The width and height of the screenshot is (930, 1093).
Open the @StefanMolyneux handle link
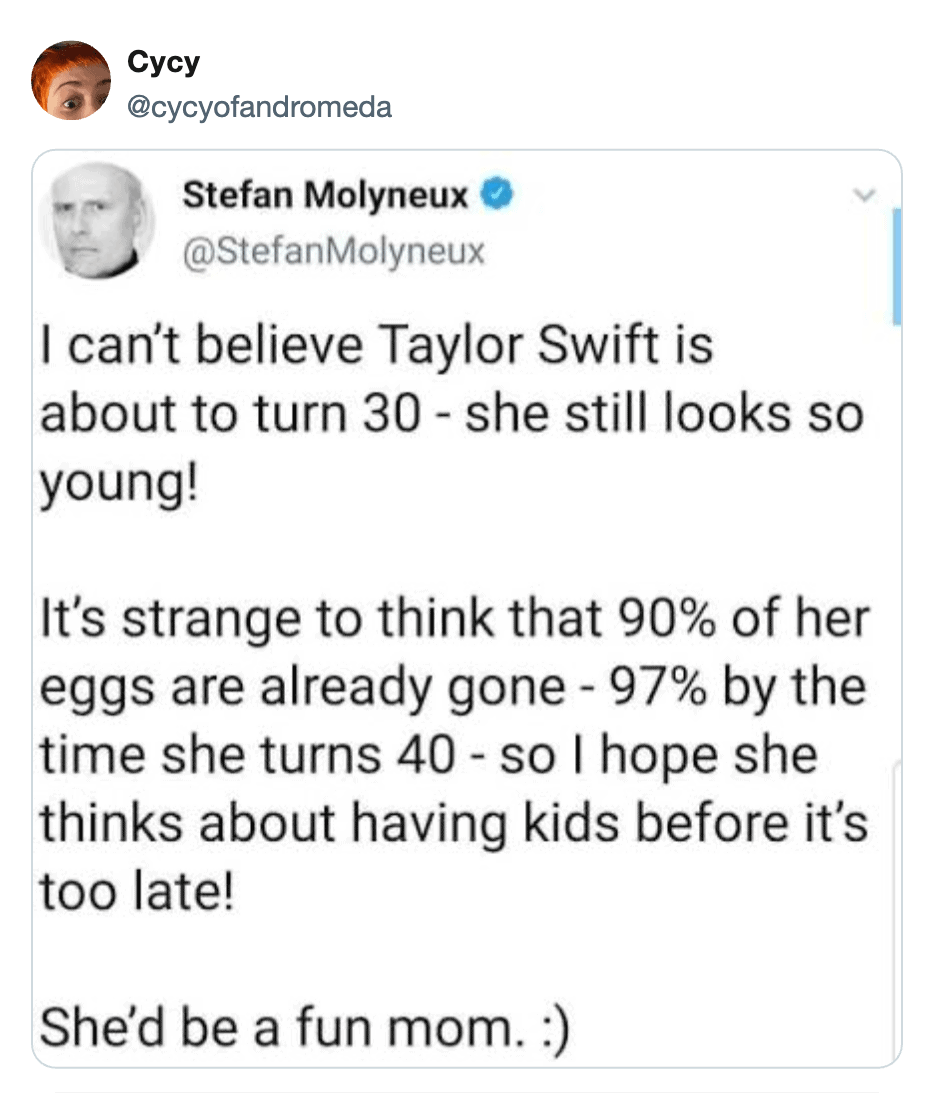pos(333,250)
